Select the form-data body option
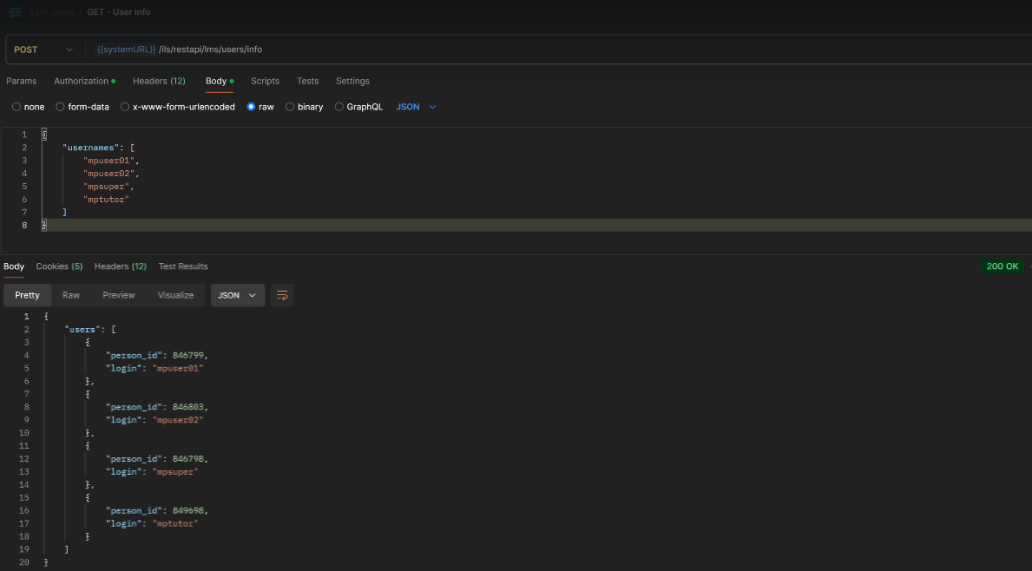 point(60,107)
